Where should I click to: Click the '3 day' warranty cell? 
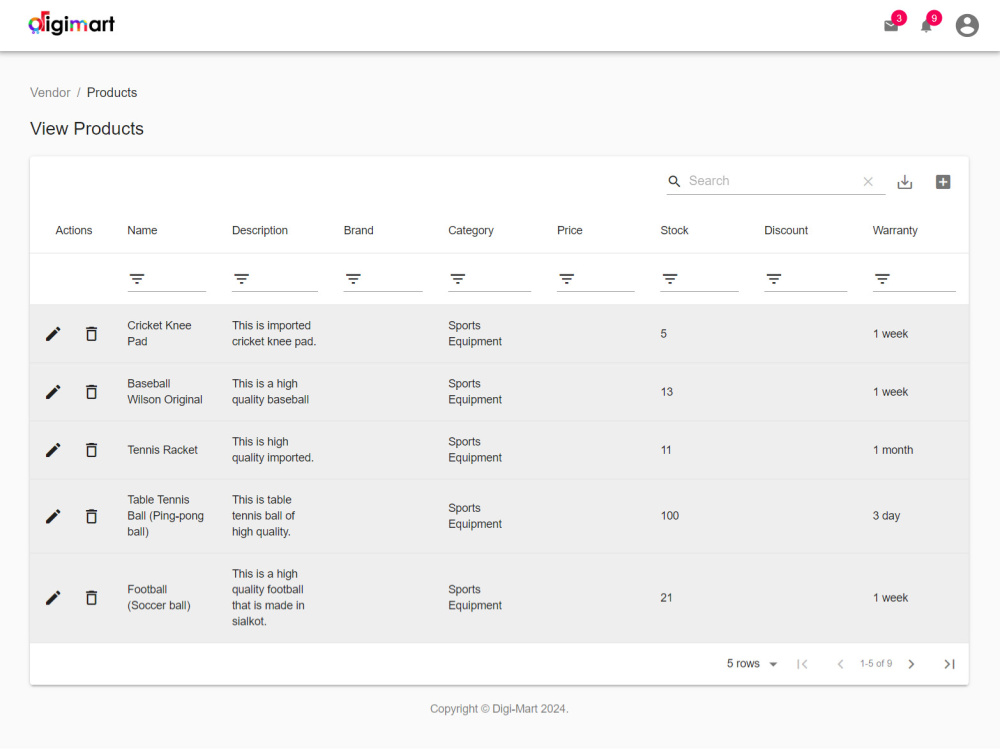886,516
